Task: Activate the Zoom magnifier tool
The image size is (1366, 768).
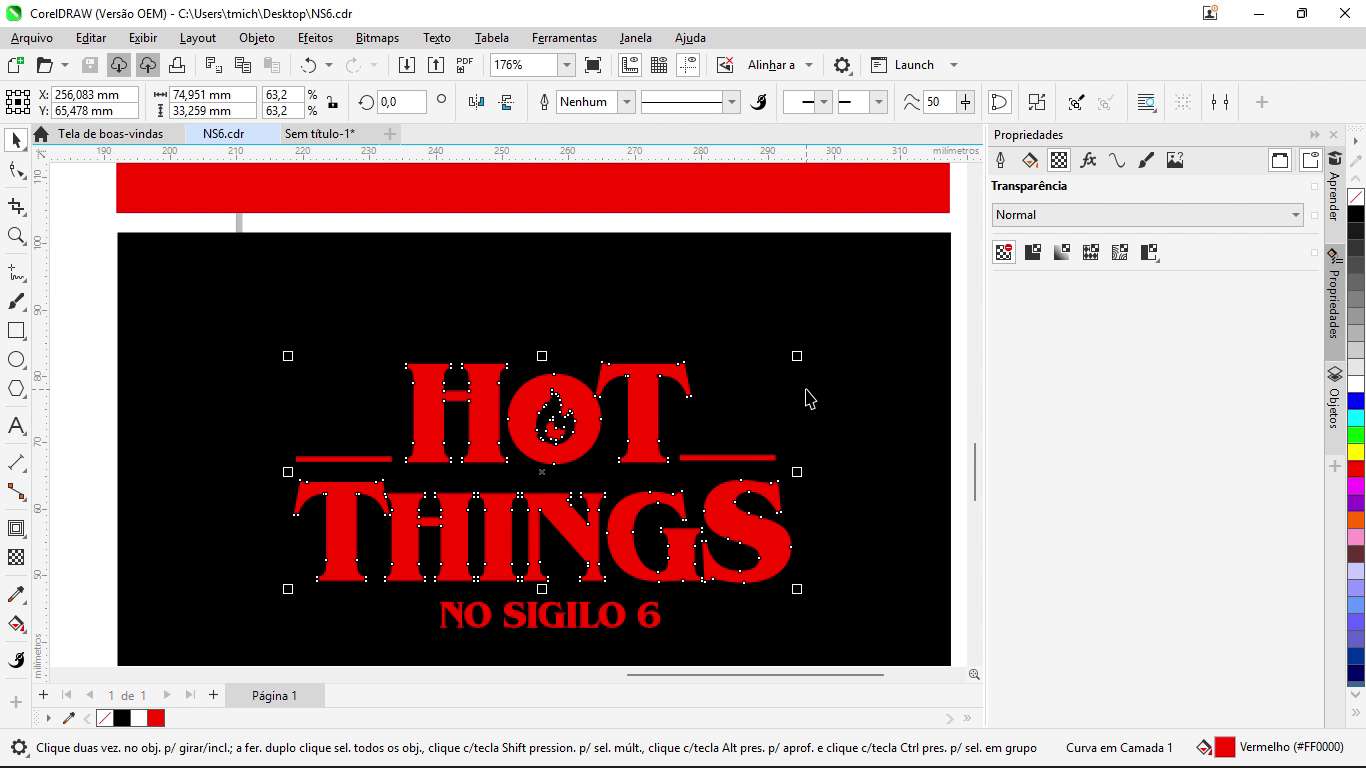Action: (16, 236)
